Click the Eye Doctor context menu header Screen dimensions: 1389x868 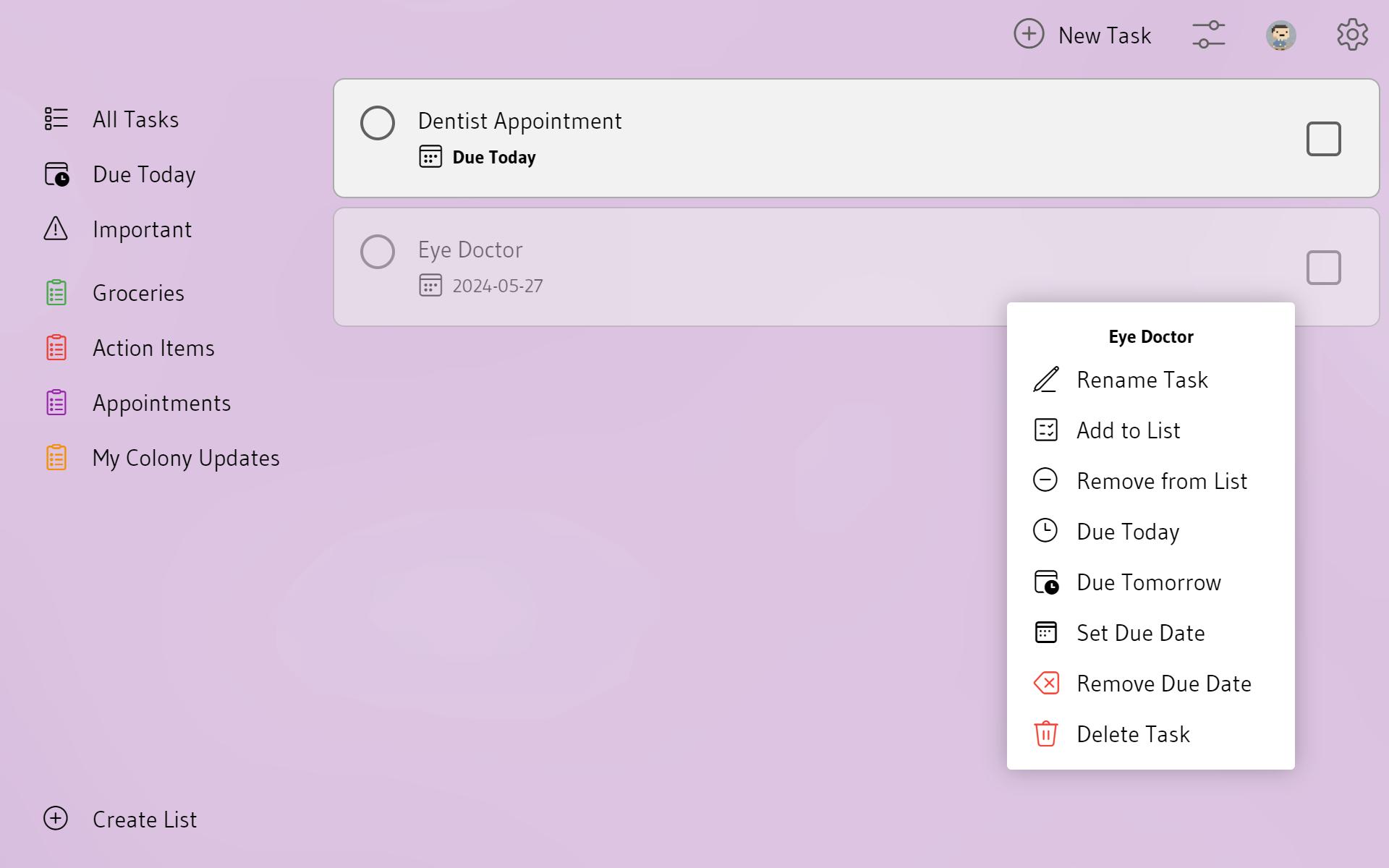1151,336
